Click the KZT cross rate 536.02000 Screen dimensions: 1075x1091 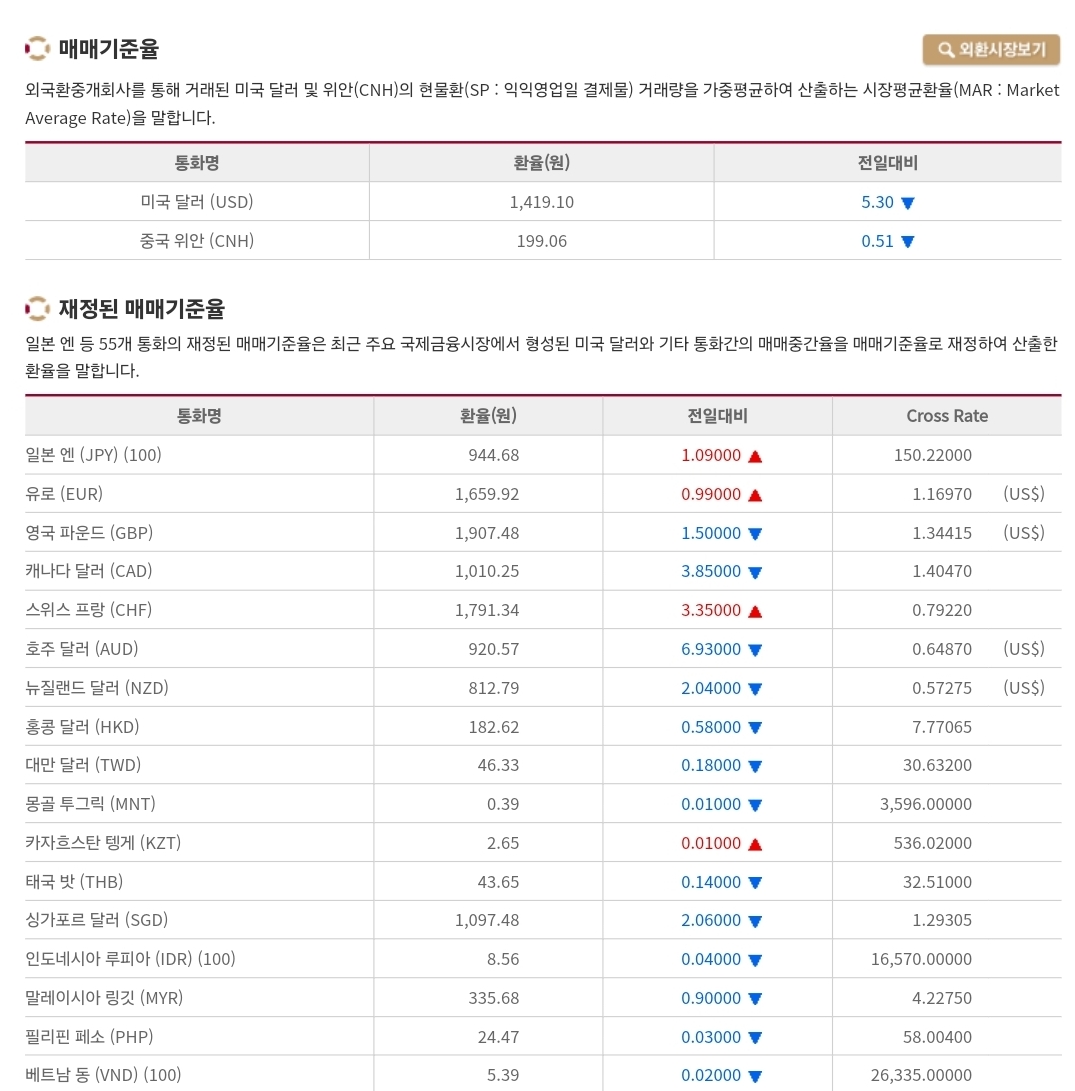(x=932, y=843)
